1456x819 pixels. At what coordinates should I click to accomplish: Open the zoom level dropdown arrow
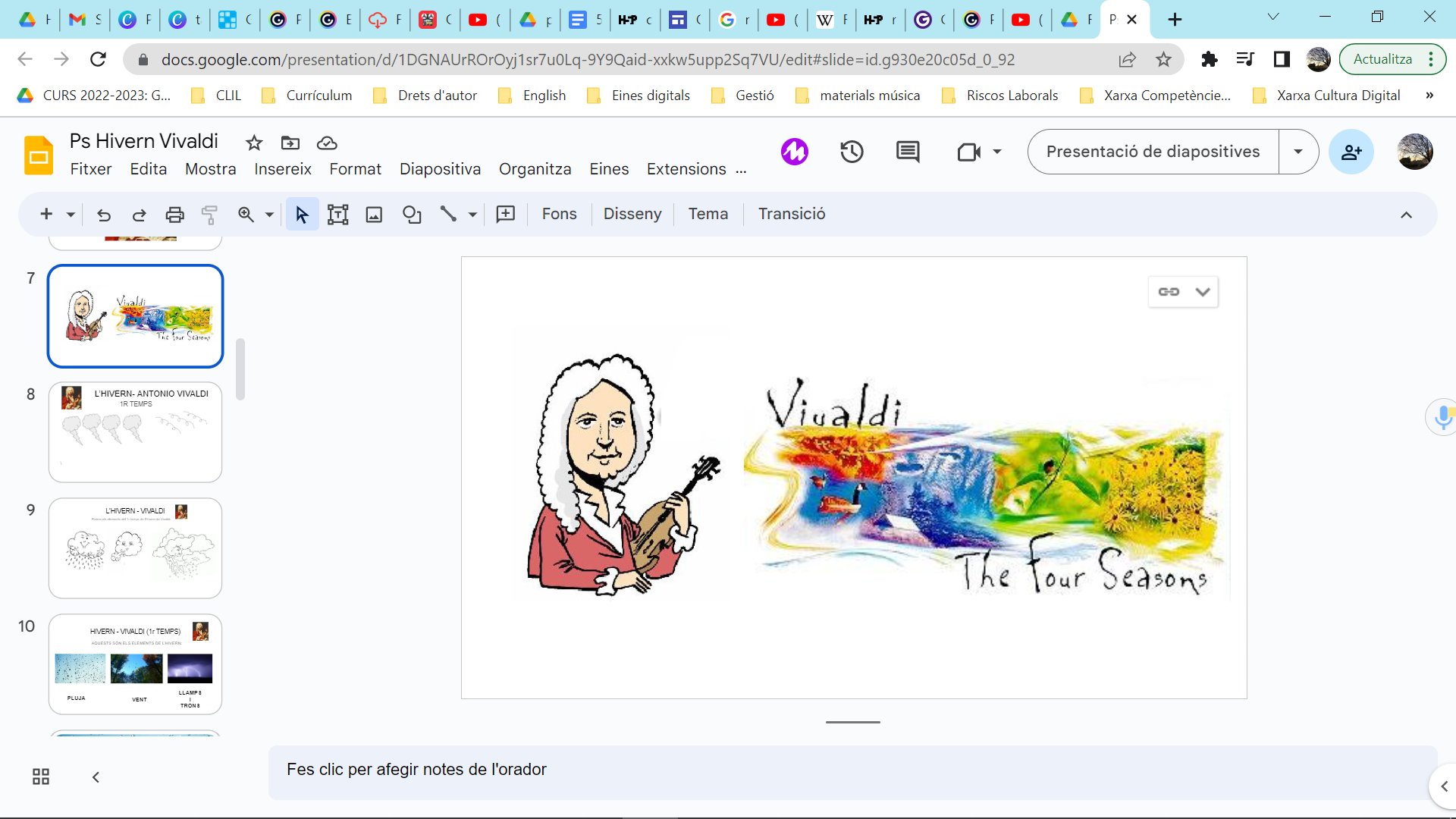269,215
